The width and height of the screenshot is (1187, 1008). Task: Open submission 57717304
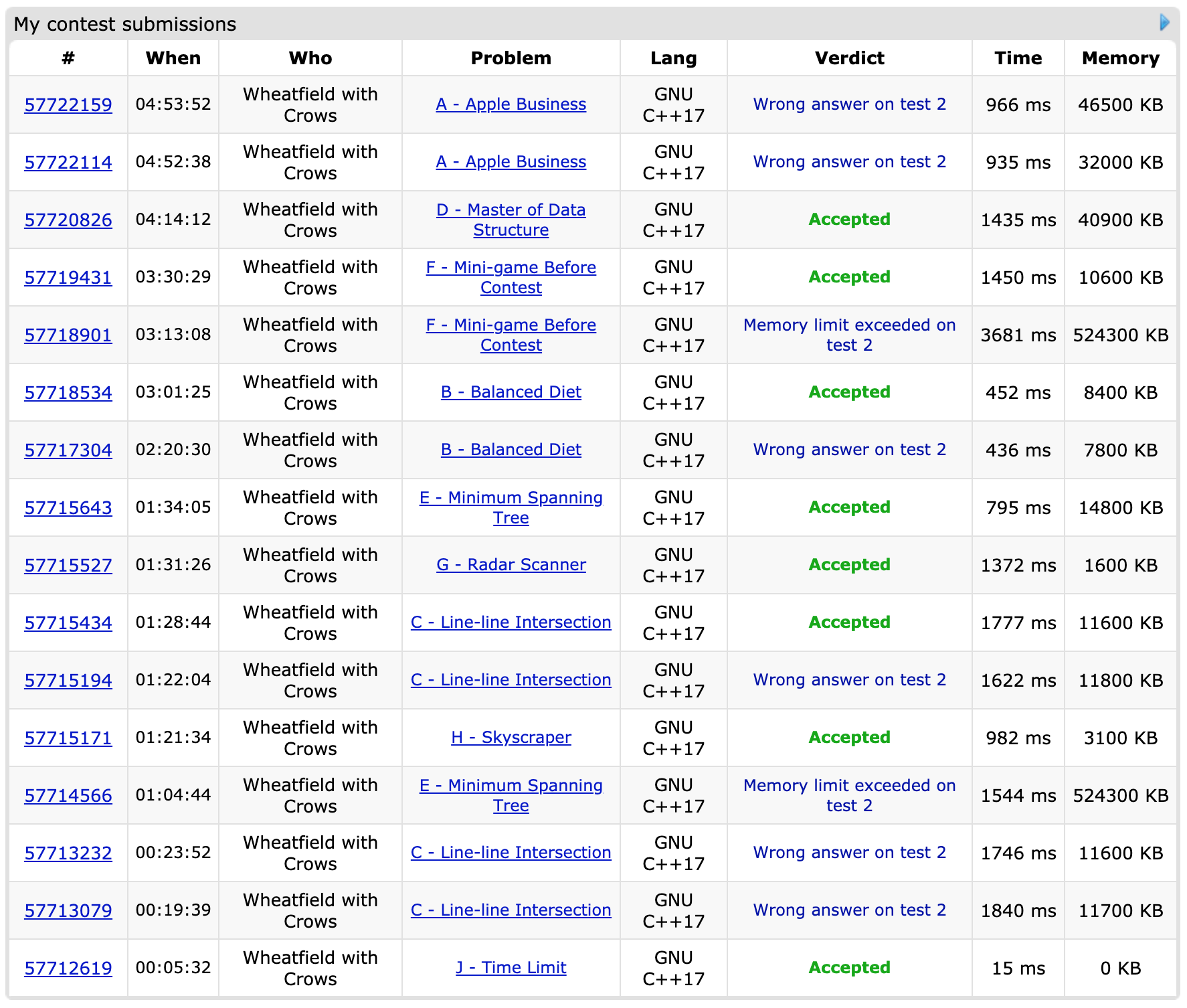pyautogui.click(x=68, y=450)
